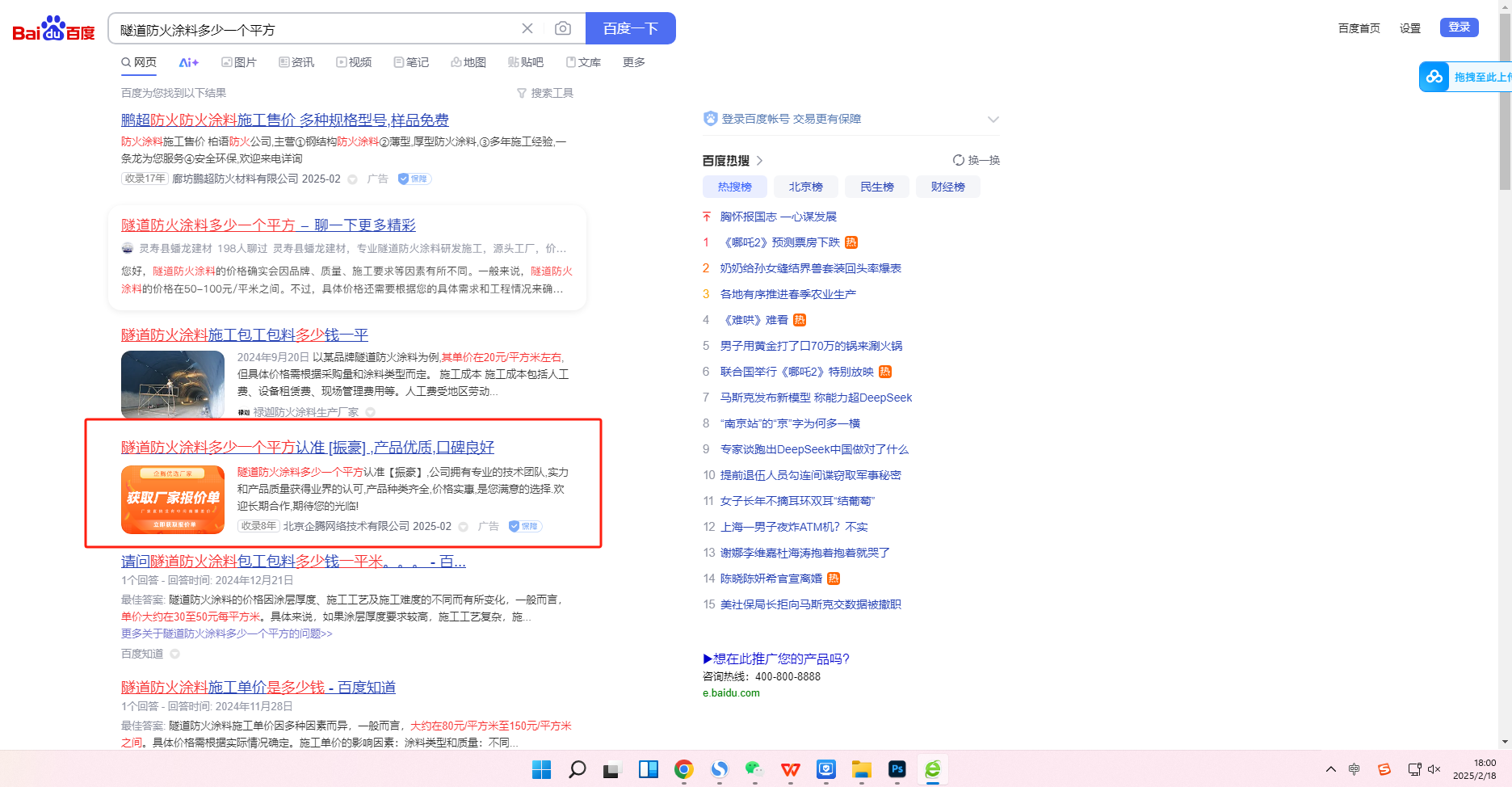Open the AI+ search mode
The height and width of the screenshot is (787, 1512).
point(188,62)
